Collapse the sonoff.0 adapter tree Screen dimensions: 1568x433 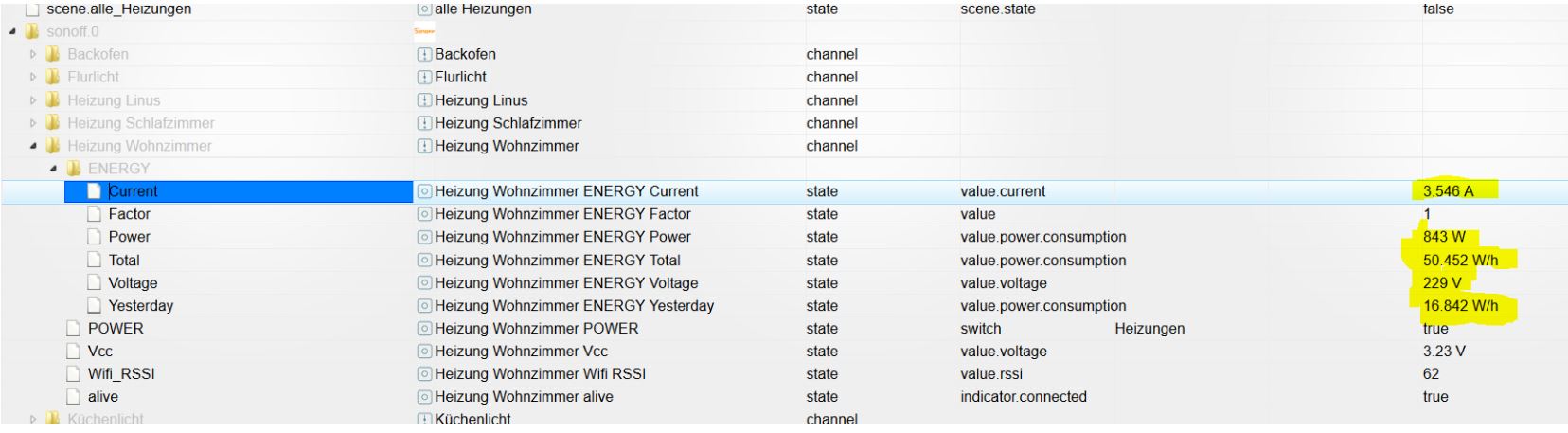(x=12, y=32)
